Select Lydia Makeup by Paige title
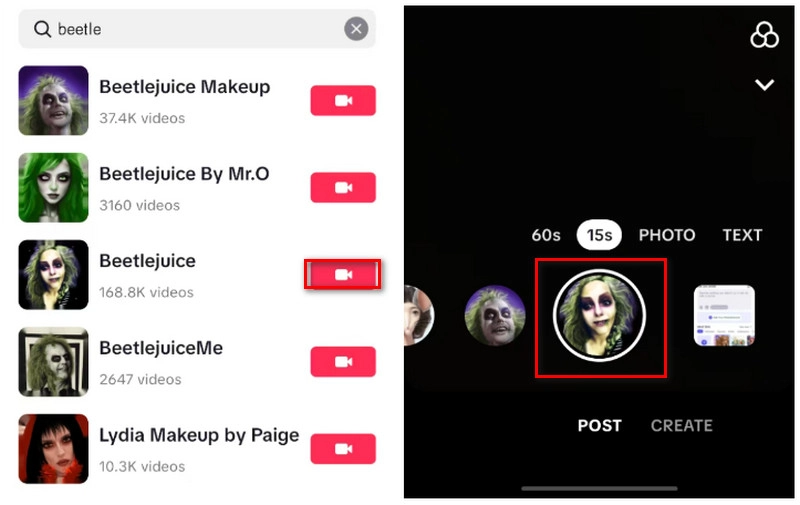This screenshot has width=800, height=505. (199, 436)
